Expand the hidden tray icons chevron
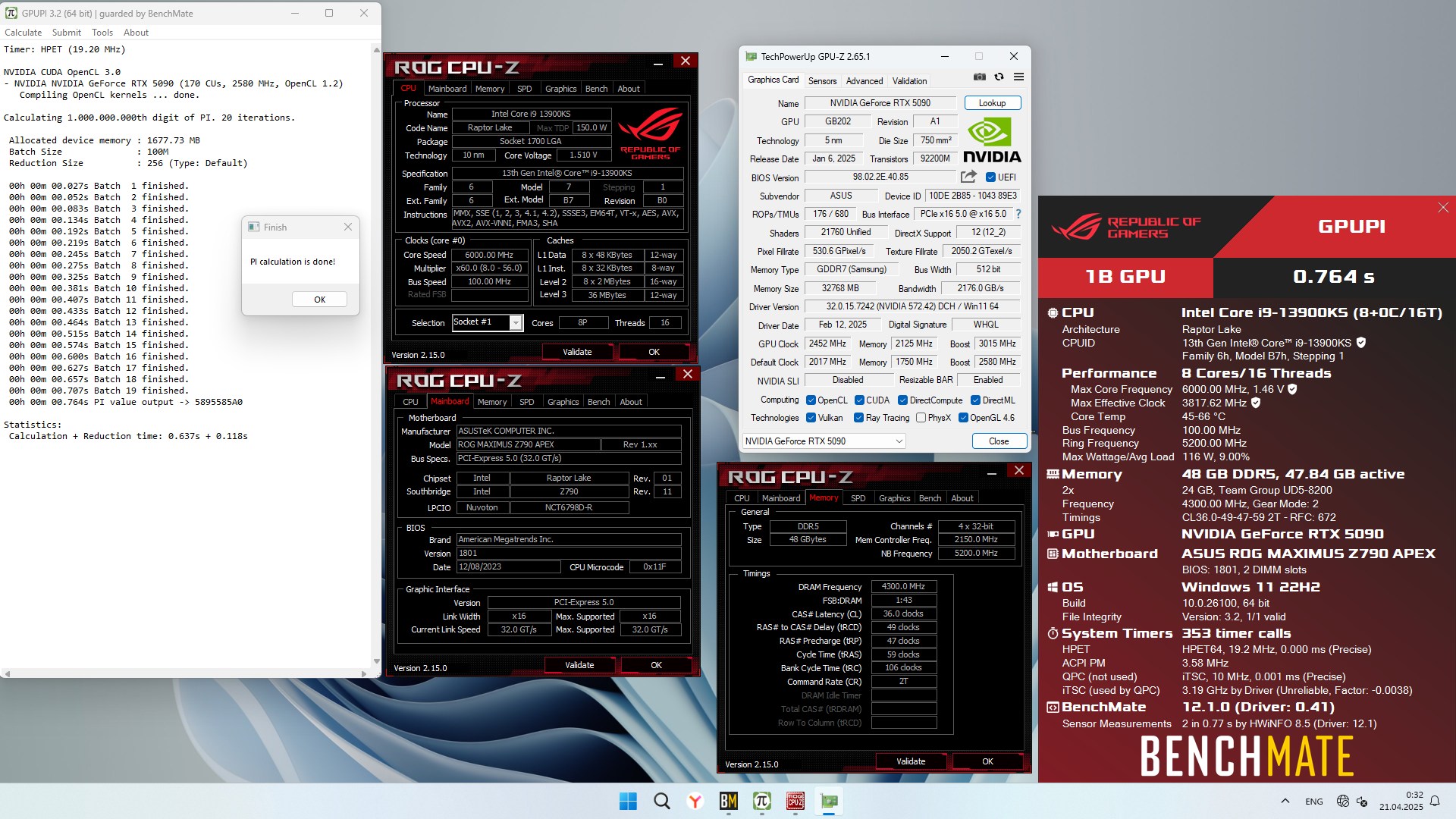The height and width of the screenshot is (819, 1456). coord(1285,801)
